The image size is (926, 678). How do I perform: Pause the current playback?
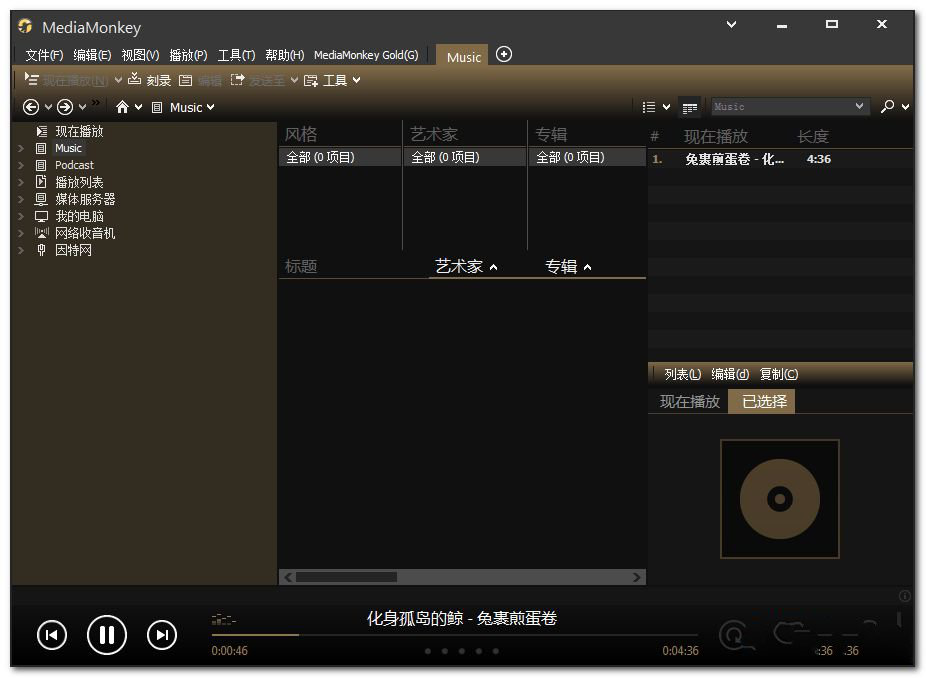point(107,635)
